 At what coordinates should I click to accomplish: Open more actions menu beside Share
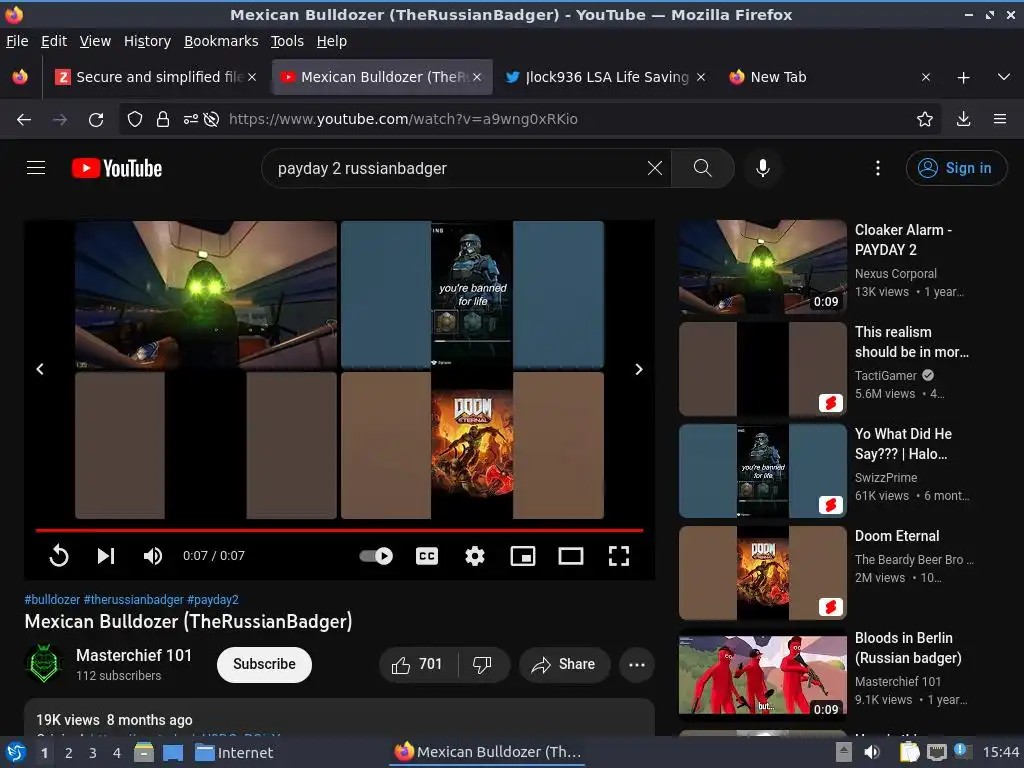(x=637, y=665)
